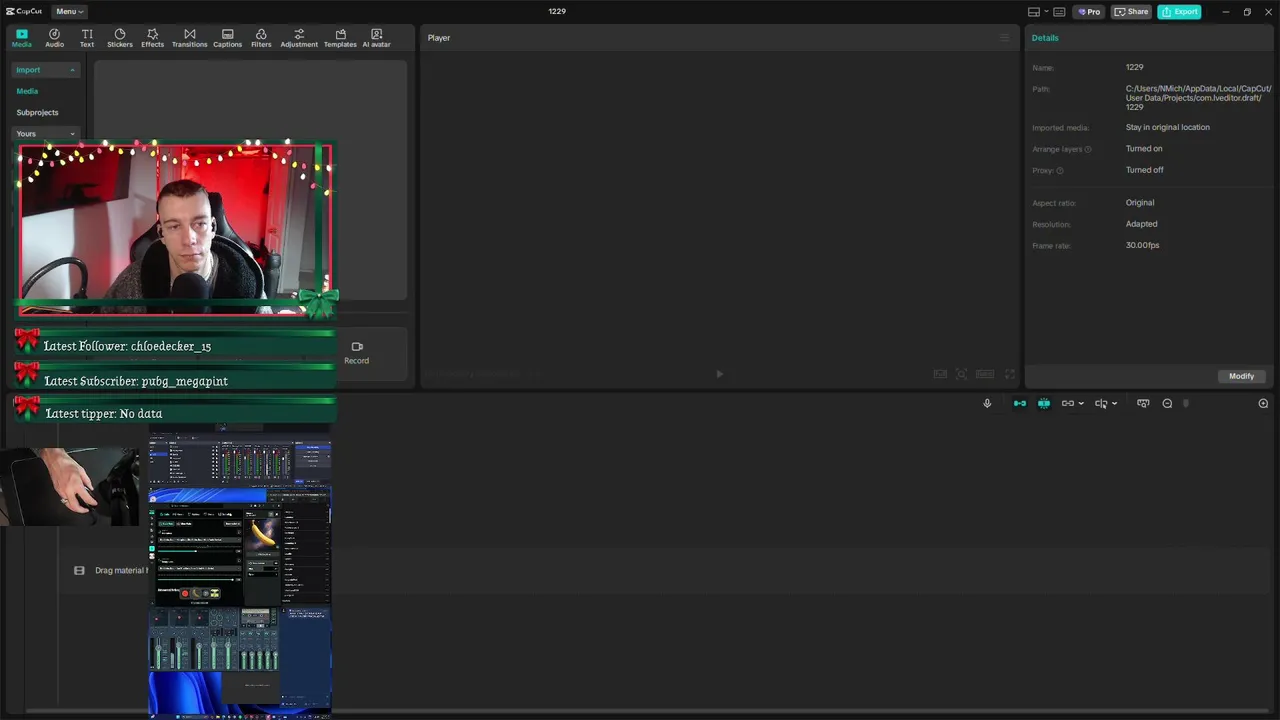Expand the preview axis dropdown arrow
Image resolution: width=1280 pixels, height=720 pixels.
pos(1114,404)
